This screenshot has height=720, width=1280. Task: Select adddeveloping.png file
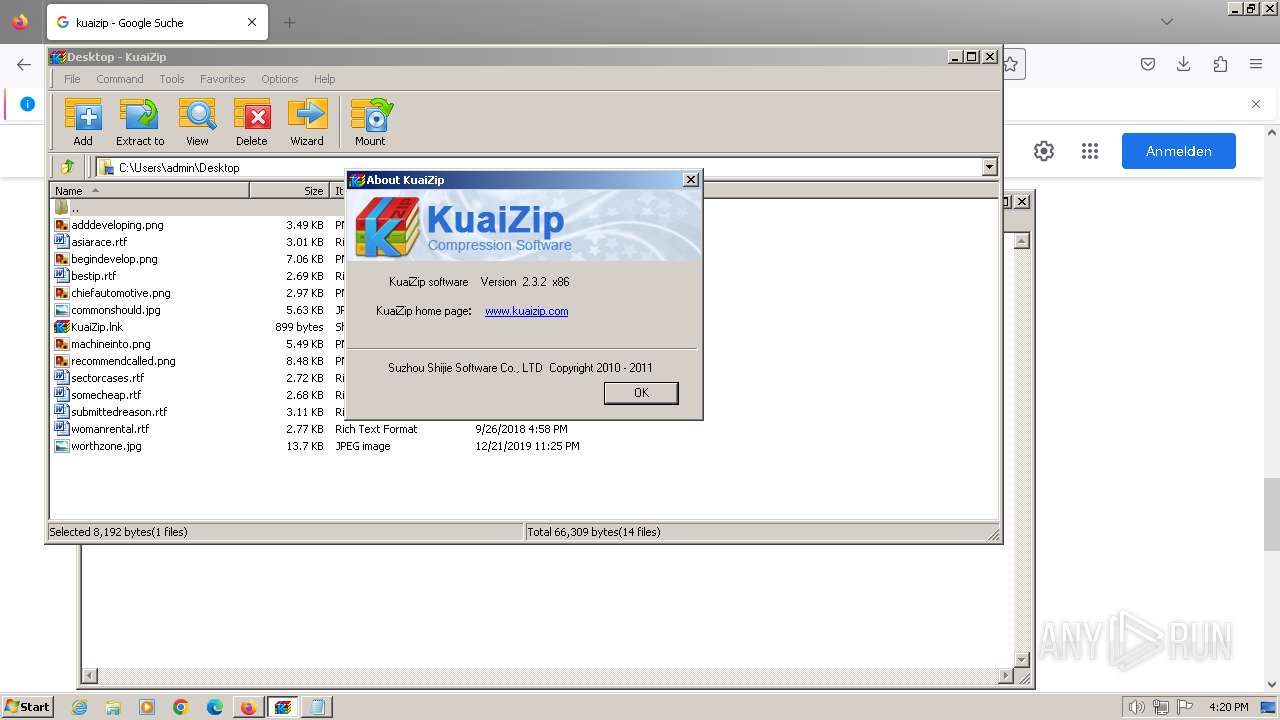coord(117,225)
